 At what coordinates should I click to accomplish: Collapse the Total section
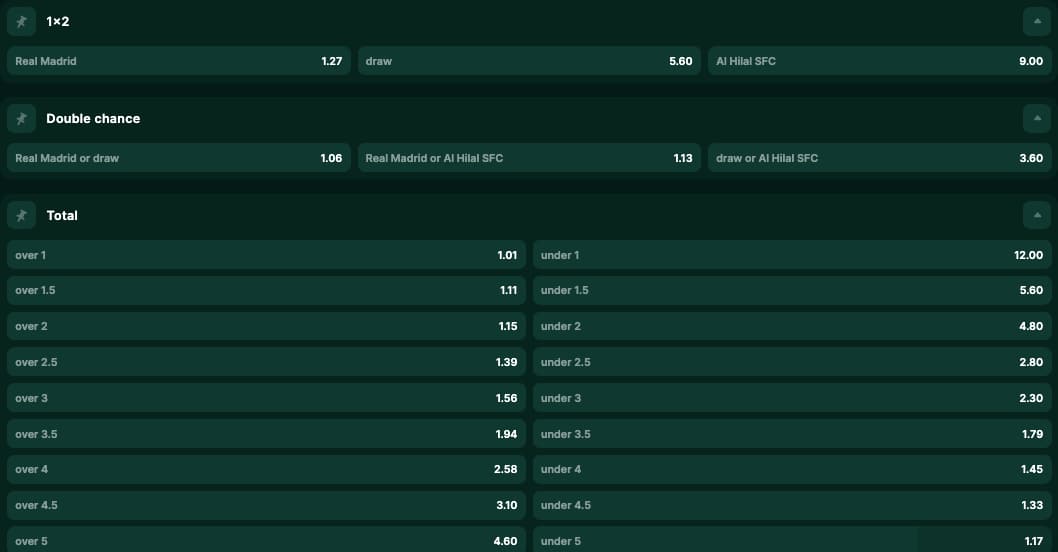(1037, 215)
